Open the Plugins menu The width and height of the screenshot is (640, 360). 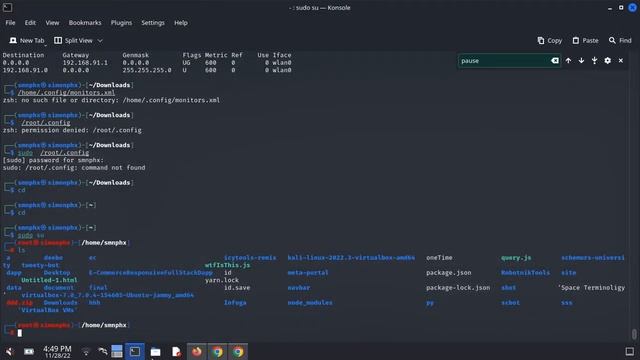121,23
